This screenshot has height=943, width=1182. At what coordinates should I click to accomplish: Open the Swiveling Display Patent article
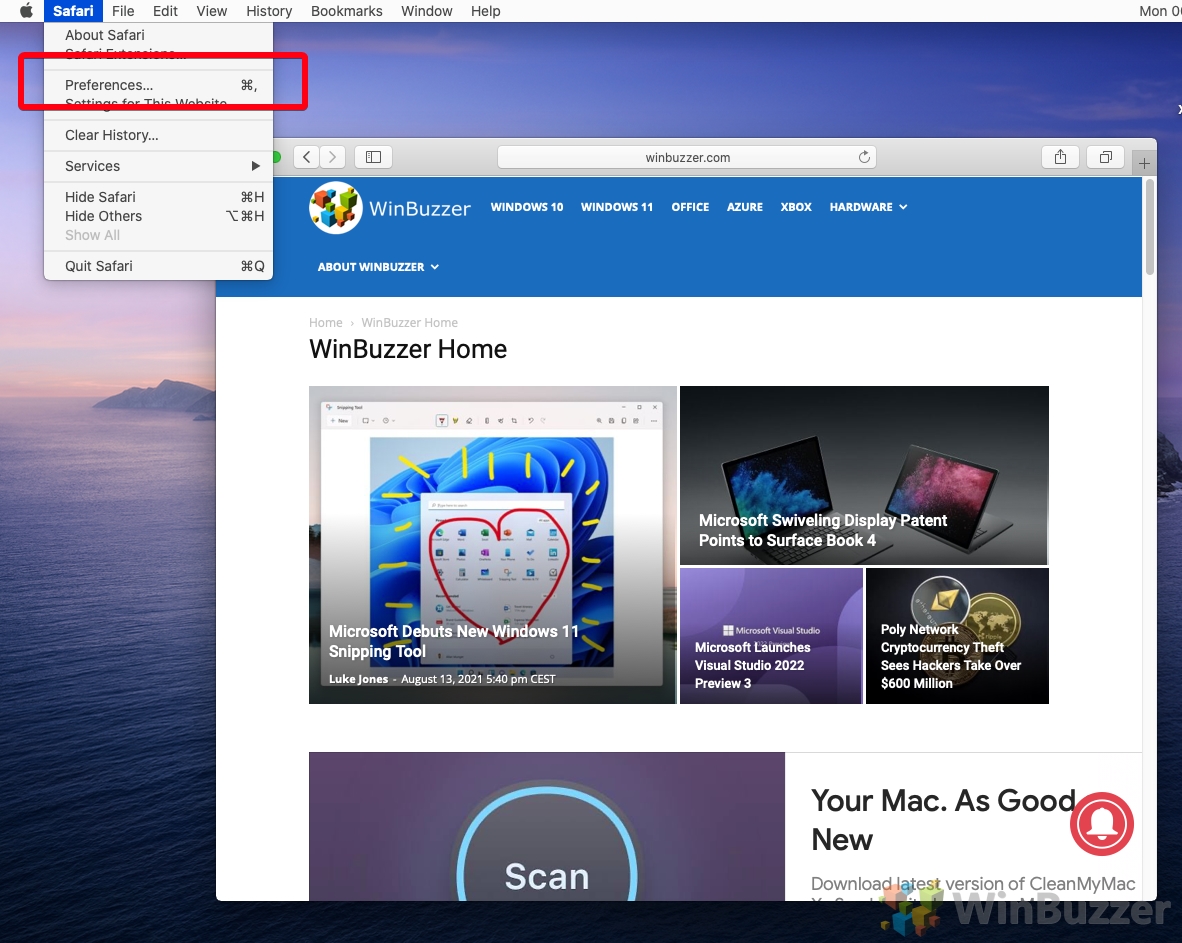(x=822, y=530)
